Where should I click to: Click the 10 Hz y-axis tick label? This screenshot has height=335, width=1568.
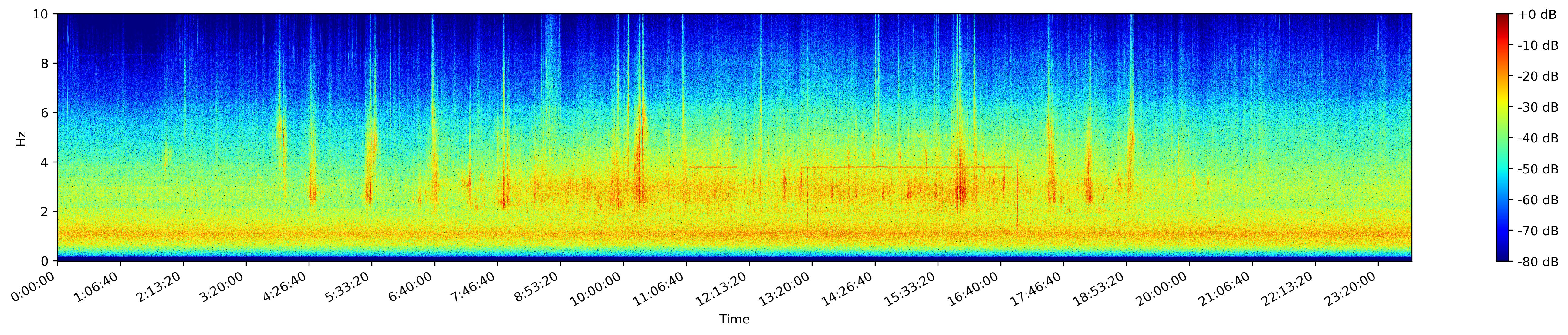(x=39, y=14)
